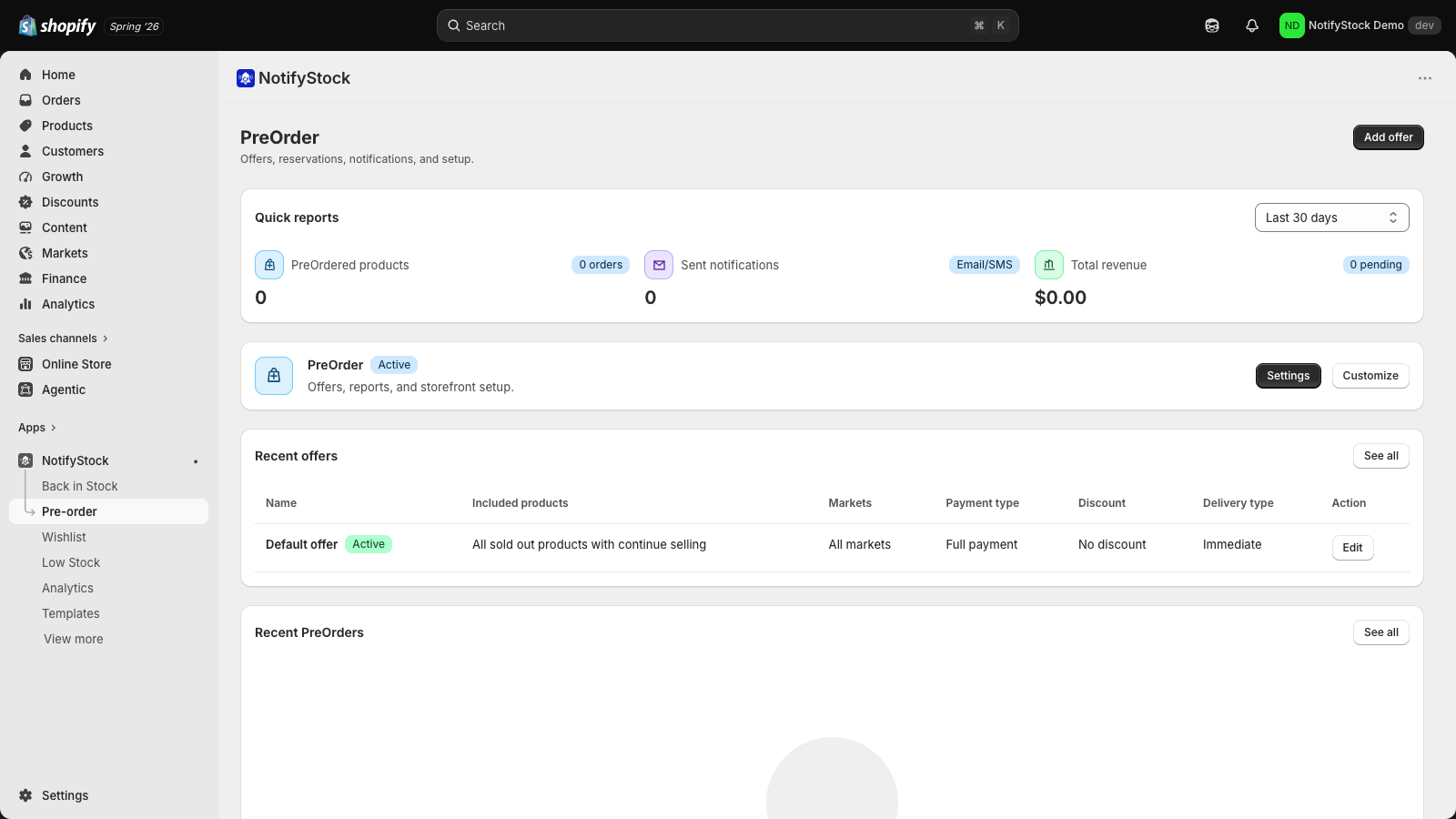The image size is (1456, 819).
Task: Click the Content icon
Action: (x=25, y=227)
